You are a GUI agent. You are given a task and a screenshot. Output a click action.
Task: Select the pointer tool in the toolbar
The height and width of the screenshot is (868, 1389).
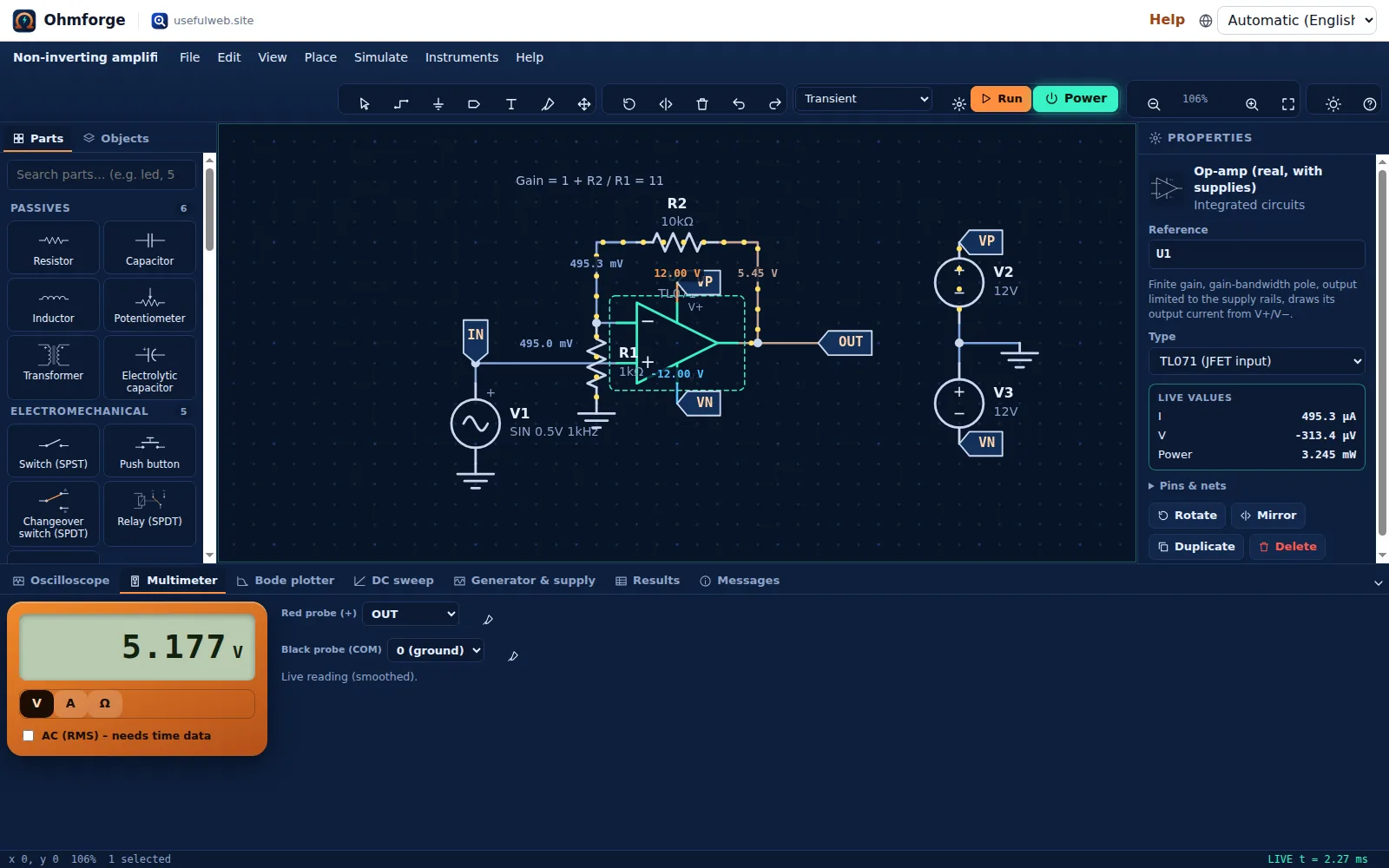tap(365, 104)
